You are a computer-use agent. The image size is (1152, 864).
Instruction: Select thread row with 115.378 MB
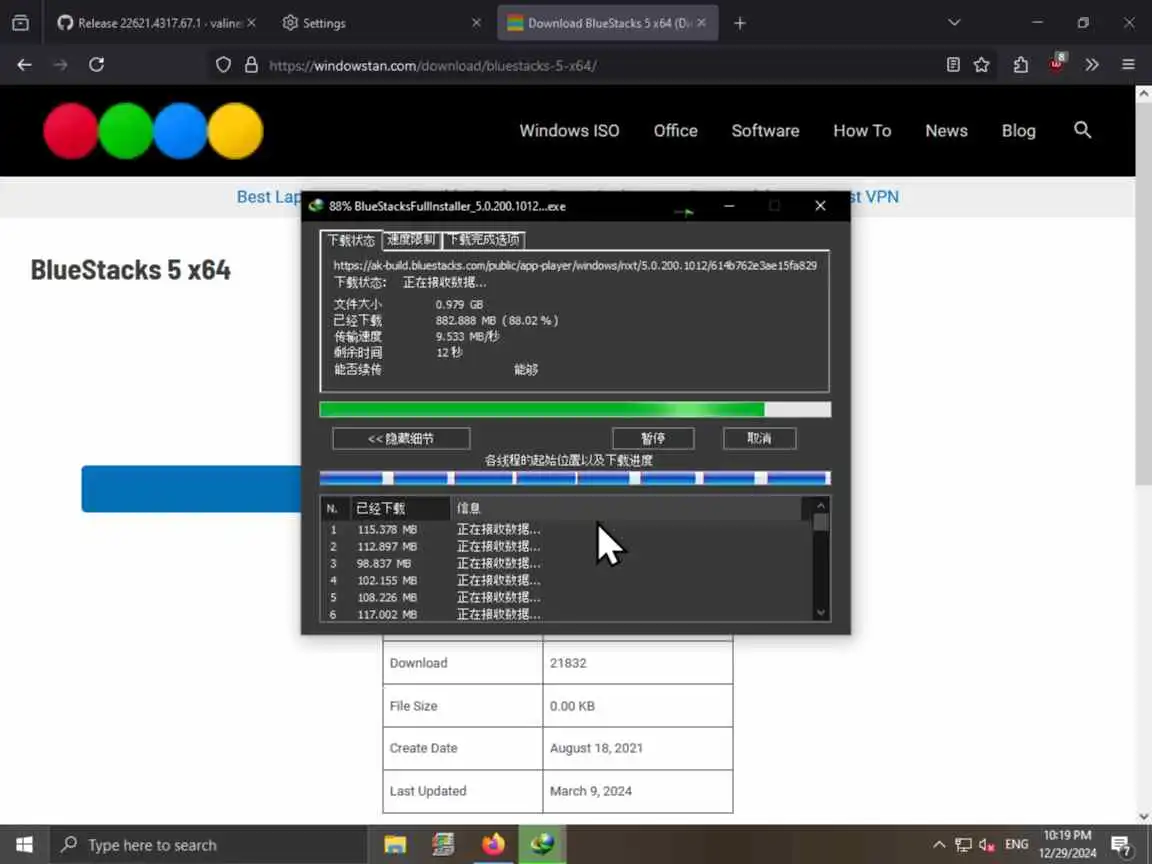click(566, 530)
